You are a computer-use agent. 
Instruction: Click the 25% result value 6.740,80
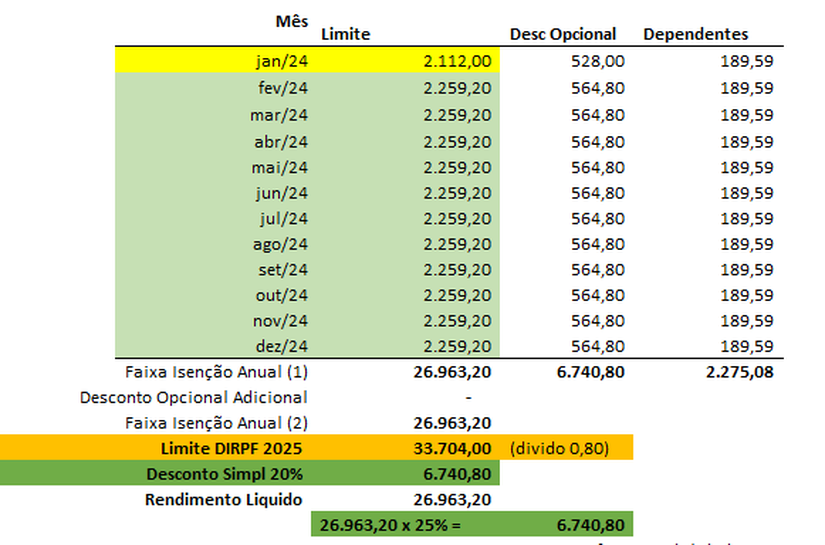point(590,525)
